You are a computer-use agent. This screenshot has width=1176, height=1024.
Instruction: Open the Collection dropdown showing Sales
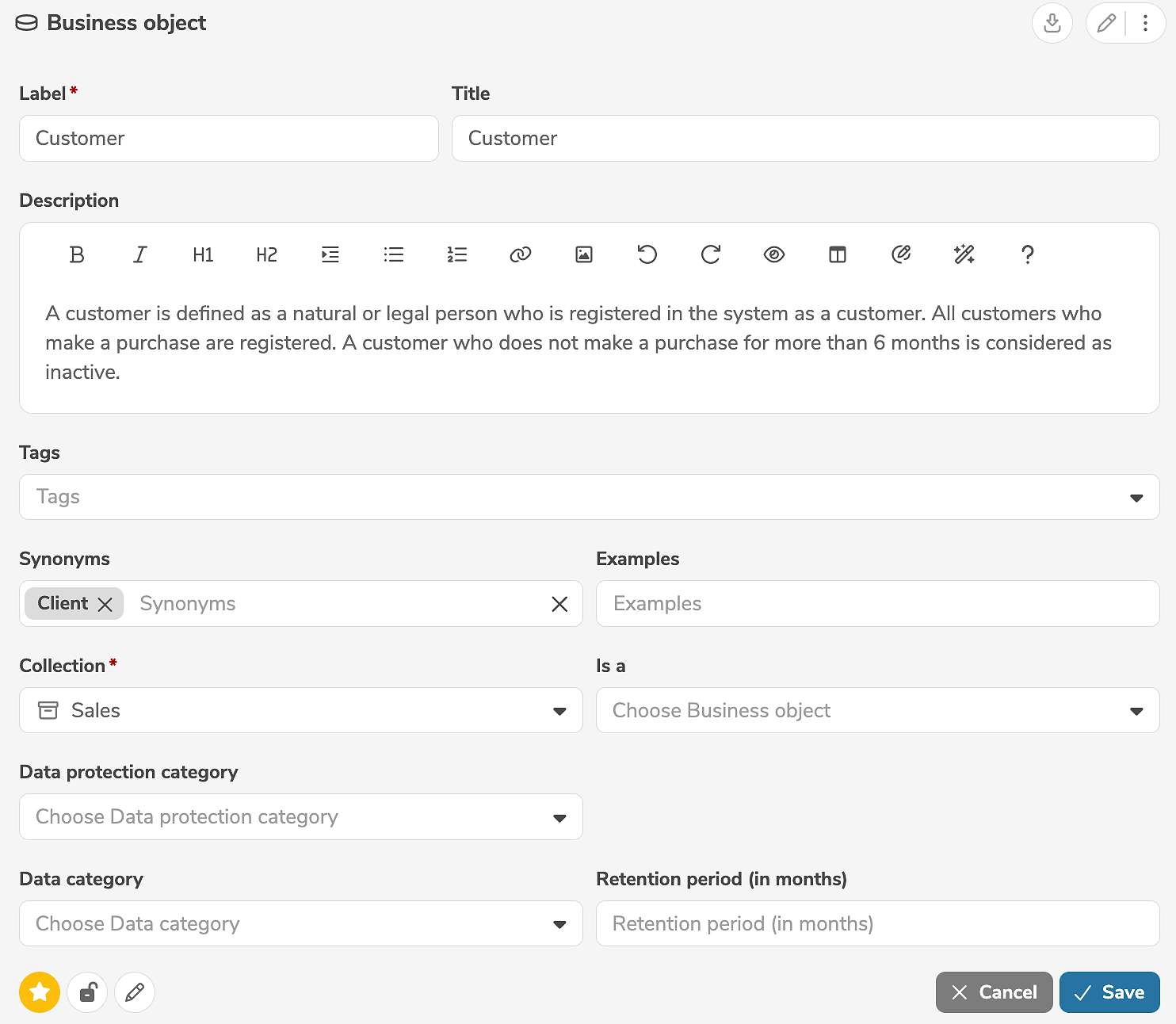point(301,710)
